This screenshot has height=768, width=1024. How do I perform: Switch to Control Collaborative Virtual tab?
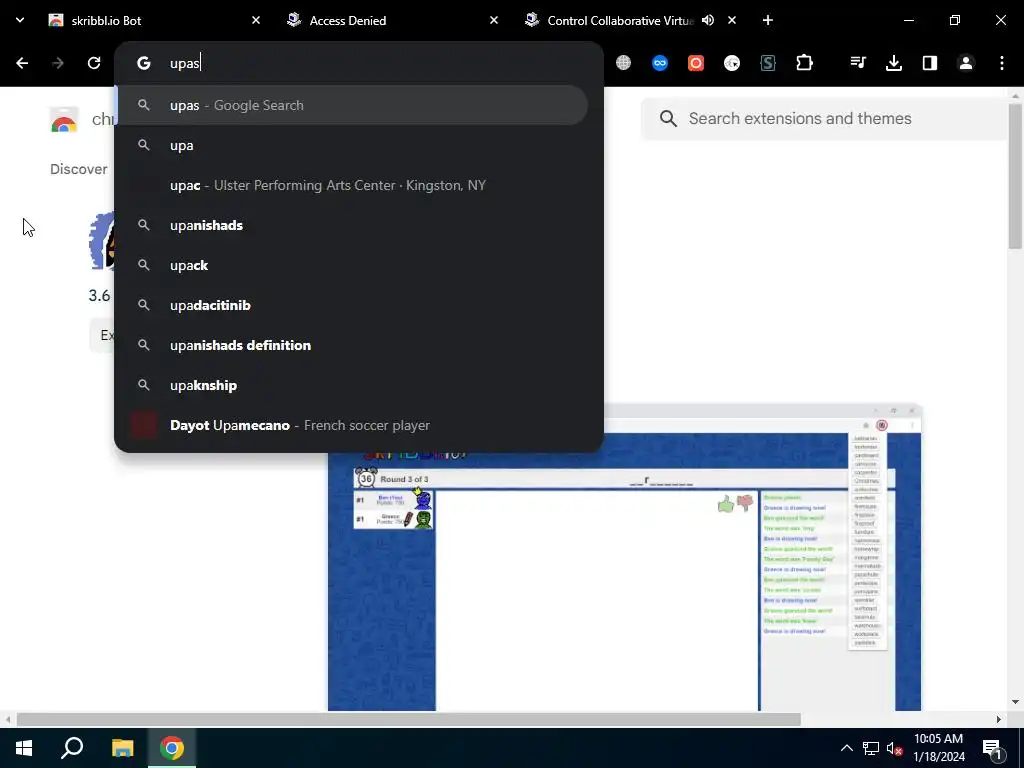619,20
